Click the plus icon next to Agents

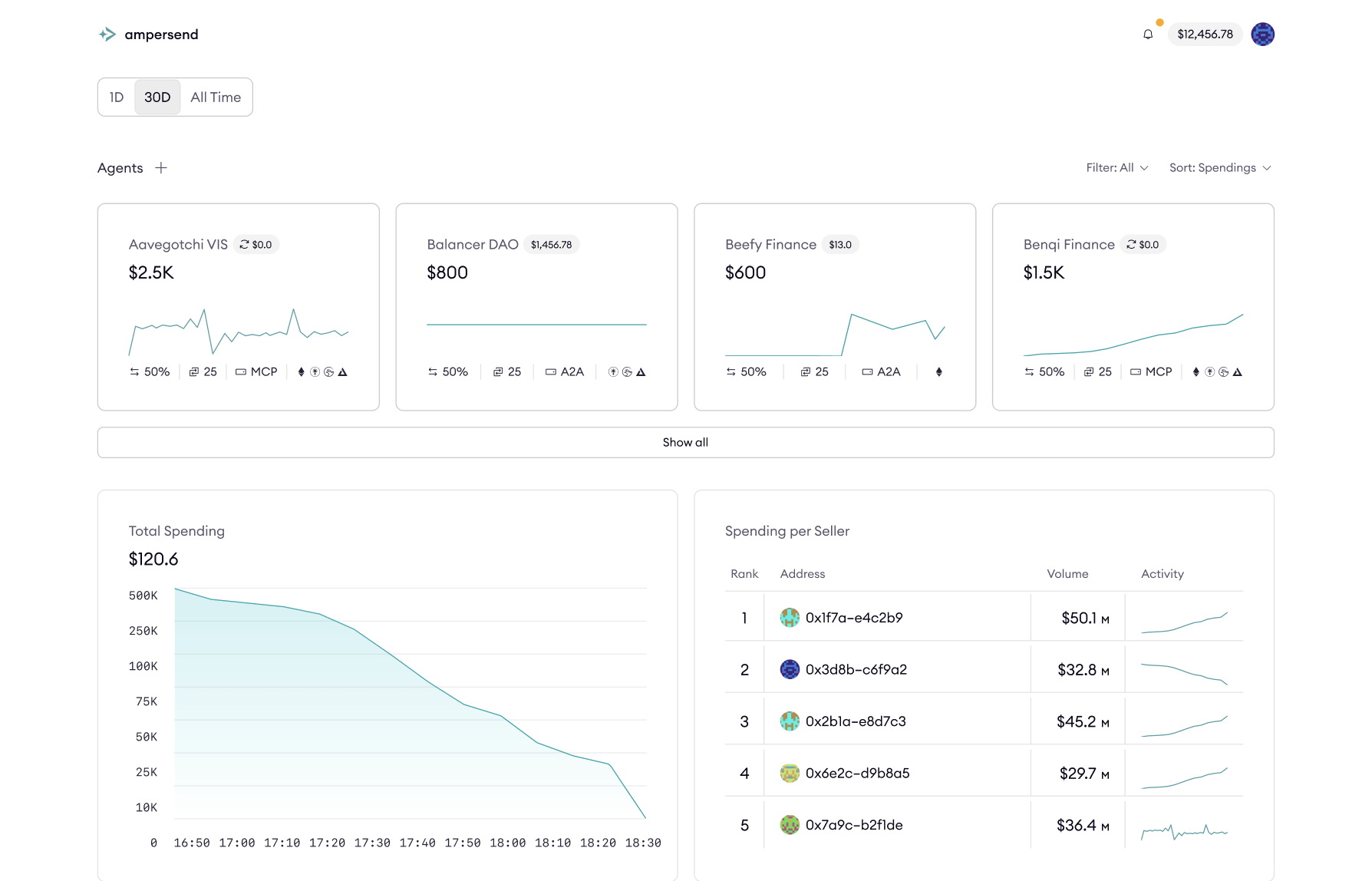(x=161, y=167)
